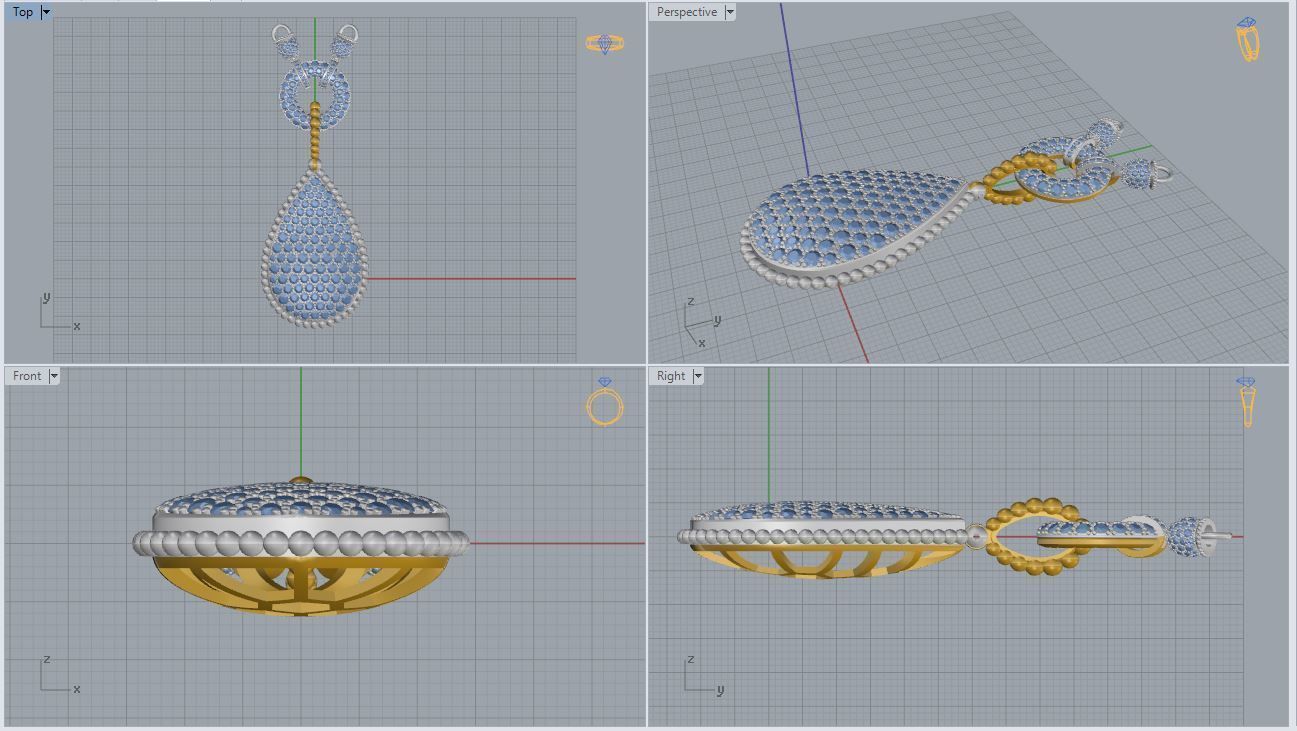Open the Perspective viewport dropdown arrow
The width and height of the screenshot is (1297, 731).
(730, 12)
